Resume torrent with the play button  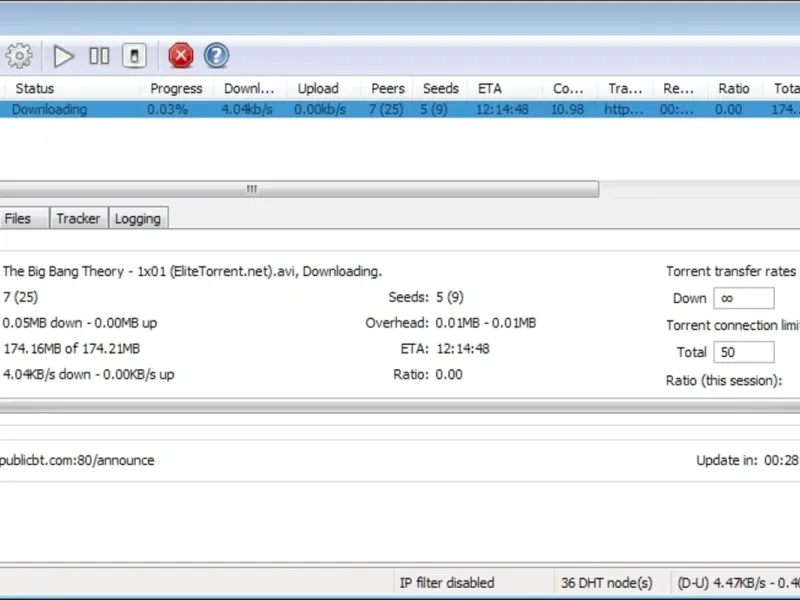(63, 56)
